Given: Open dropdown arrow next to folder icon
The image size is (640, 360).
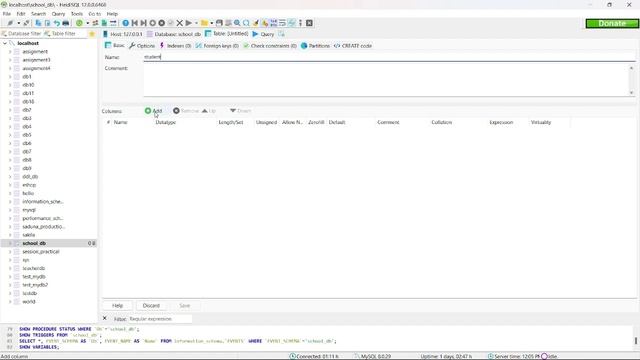Looking at the screenshot, I should (x=211, y=23).
